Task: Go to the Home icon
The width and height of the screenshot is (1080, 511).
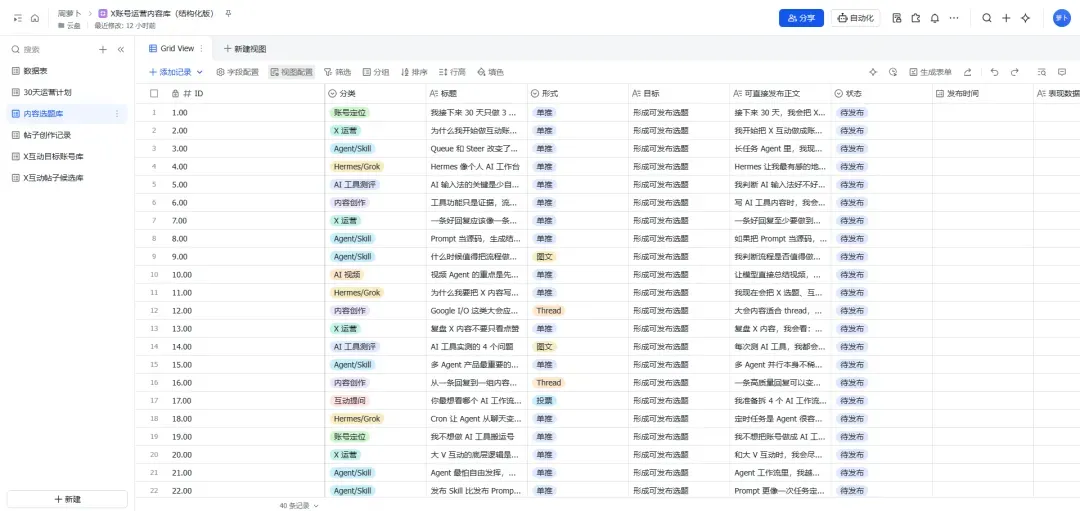Action: [x=35, y=18]
